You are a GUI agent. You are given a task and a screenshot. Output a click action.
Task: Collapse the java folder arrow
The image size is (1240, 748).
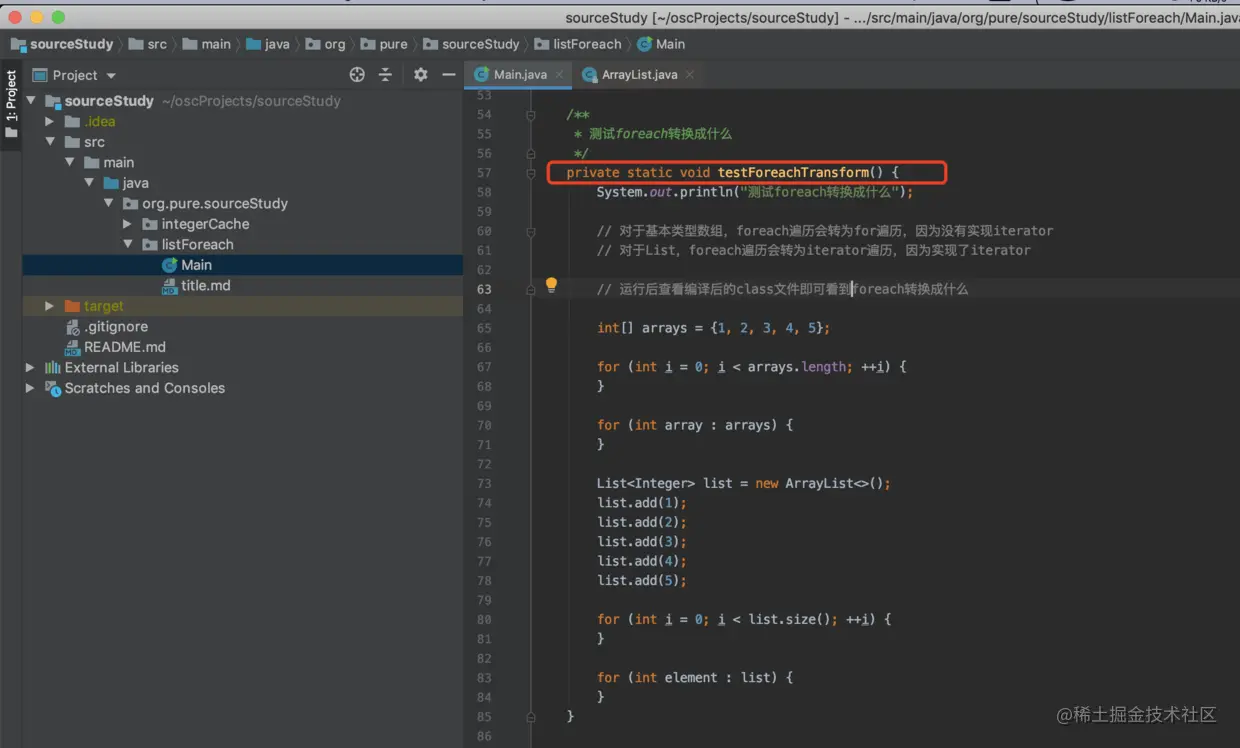(89, 183)
